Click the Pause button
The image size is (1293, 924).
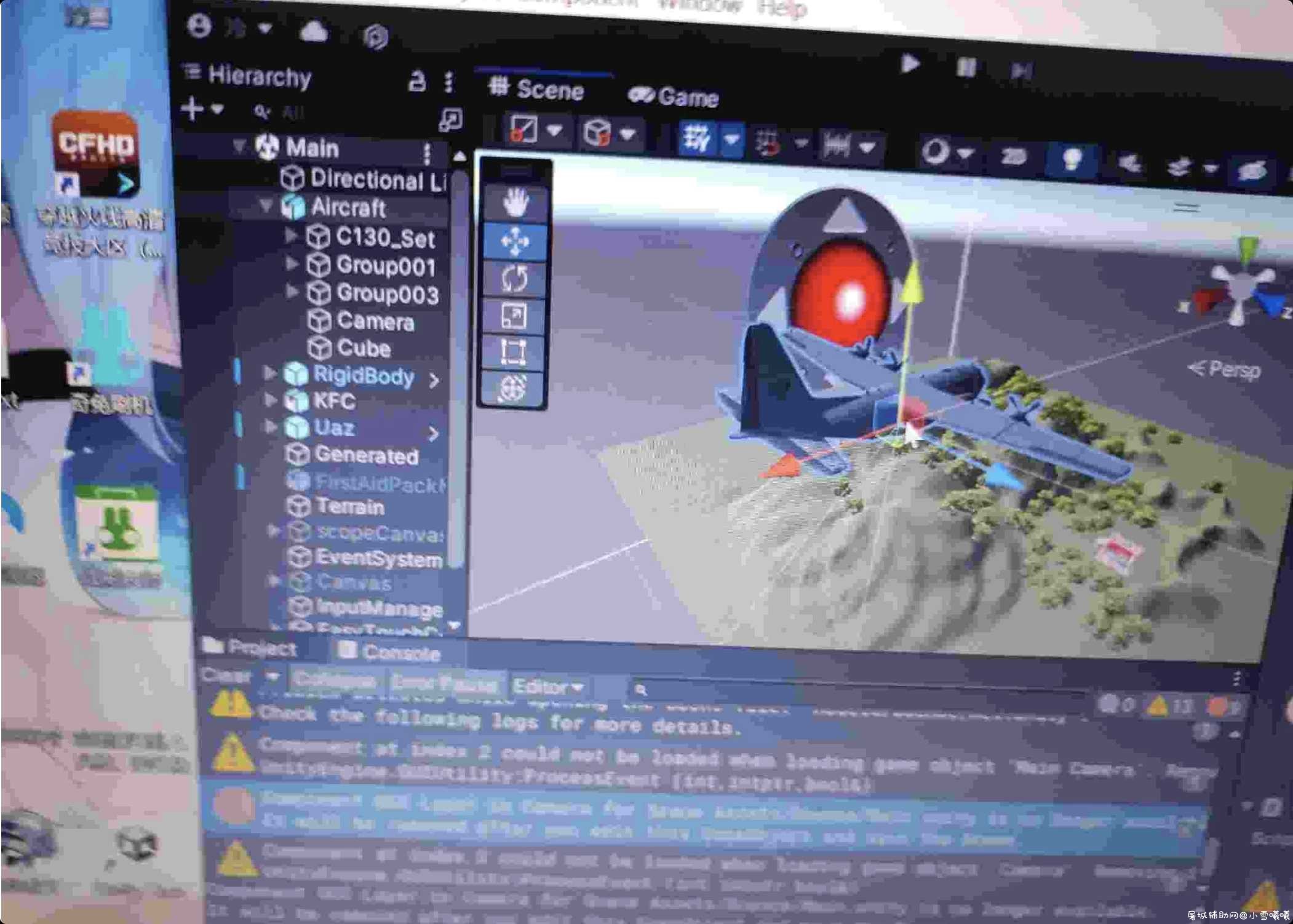[966, 66]
